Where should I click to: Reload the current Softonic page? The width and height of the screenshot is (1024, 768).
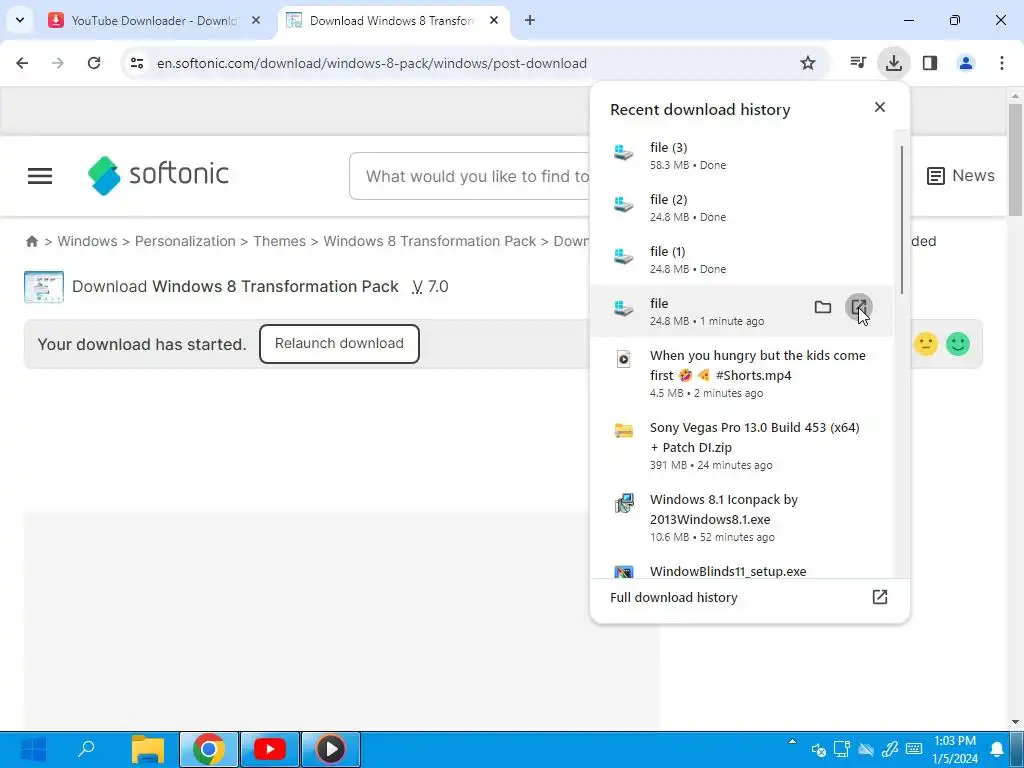point(94,63)
